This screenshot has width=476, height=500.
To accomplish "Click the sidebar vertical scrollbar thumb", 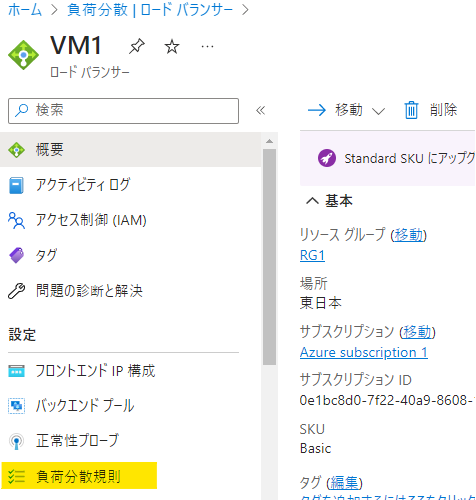I will point(269,257).
